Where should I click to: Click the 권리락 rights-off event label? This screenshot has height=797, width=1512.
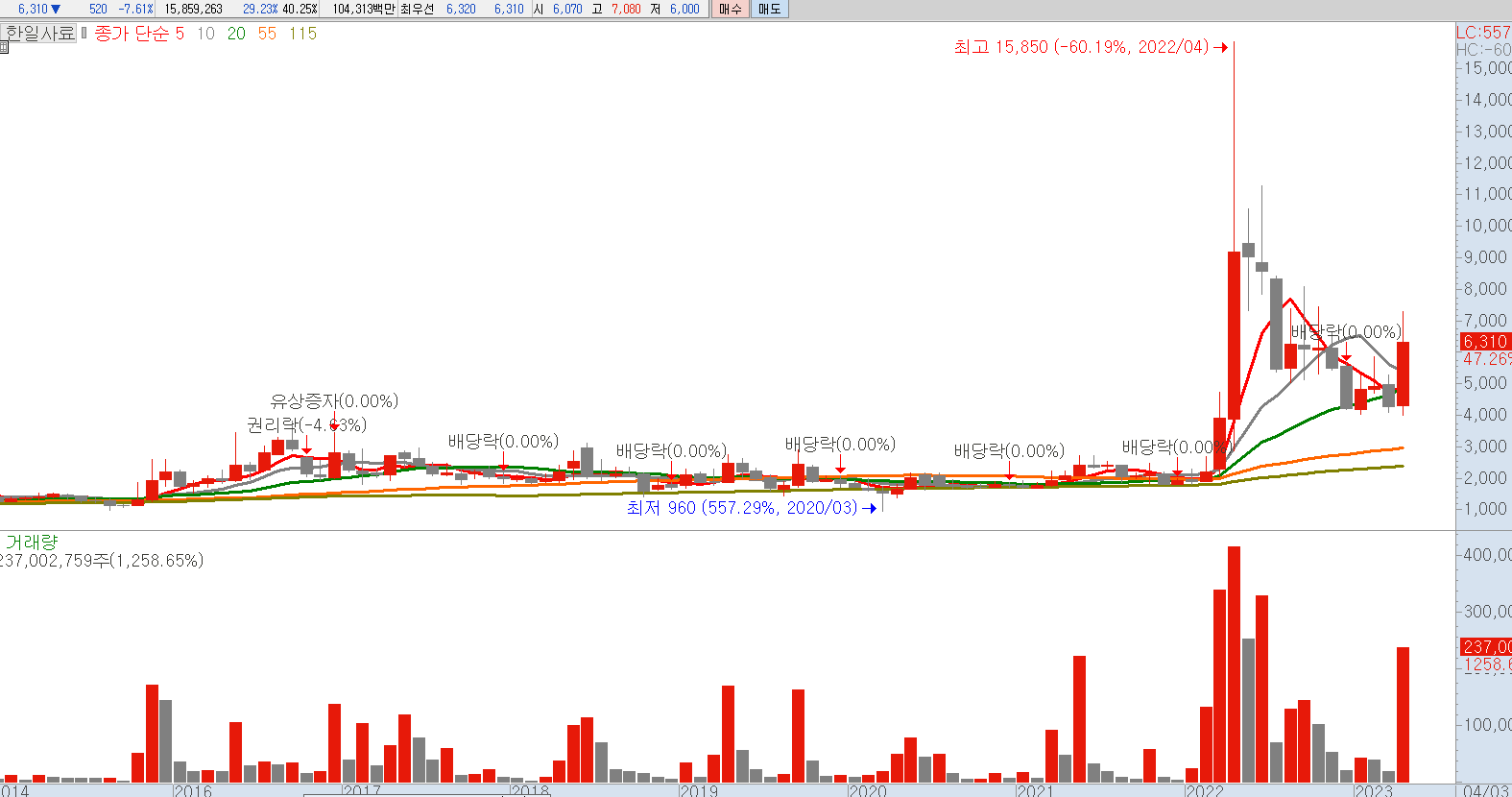(x=306, y=424)
